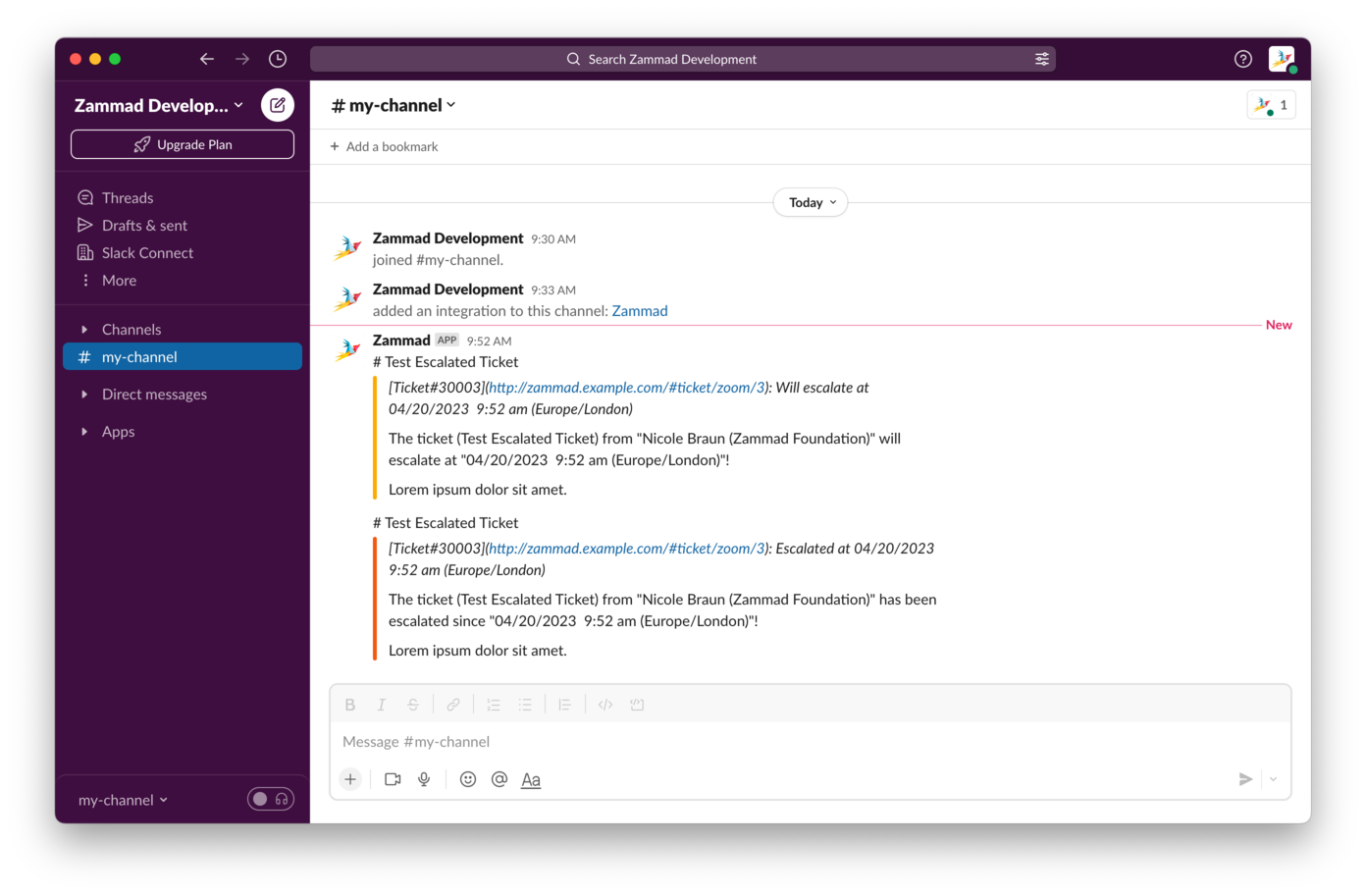Expand the Direct messages section
The image size is (1366, 896).
click(x=84, y=395)
